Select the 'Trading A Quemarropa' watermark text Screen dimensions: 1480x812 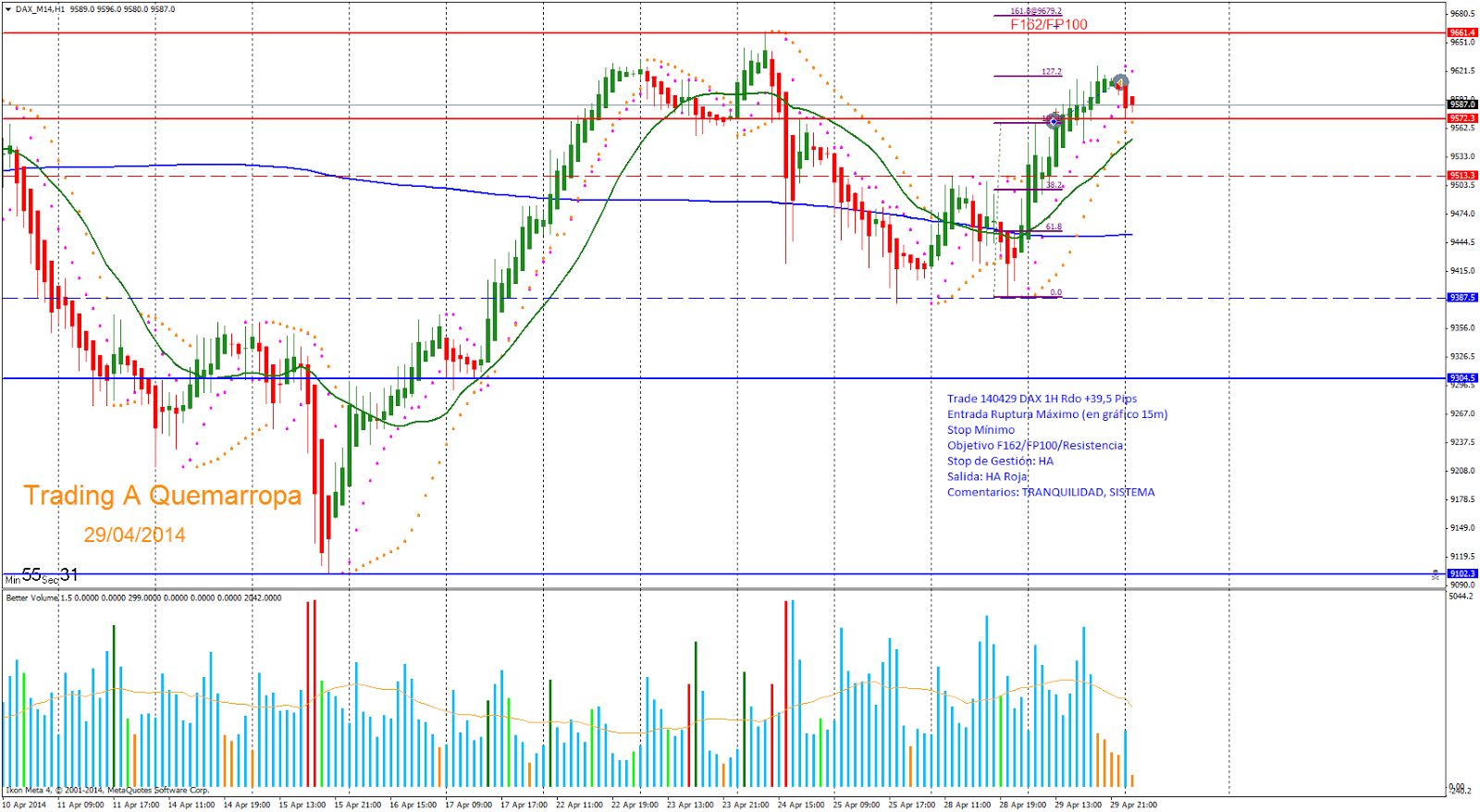(x=162, y=496)
